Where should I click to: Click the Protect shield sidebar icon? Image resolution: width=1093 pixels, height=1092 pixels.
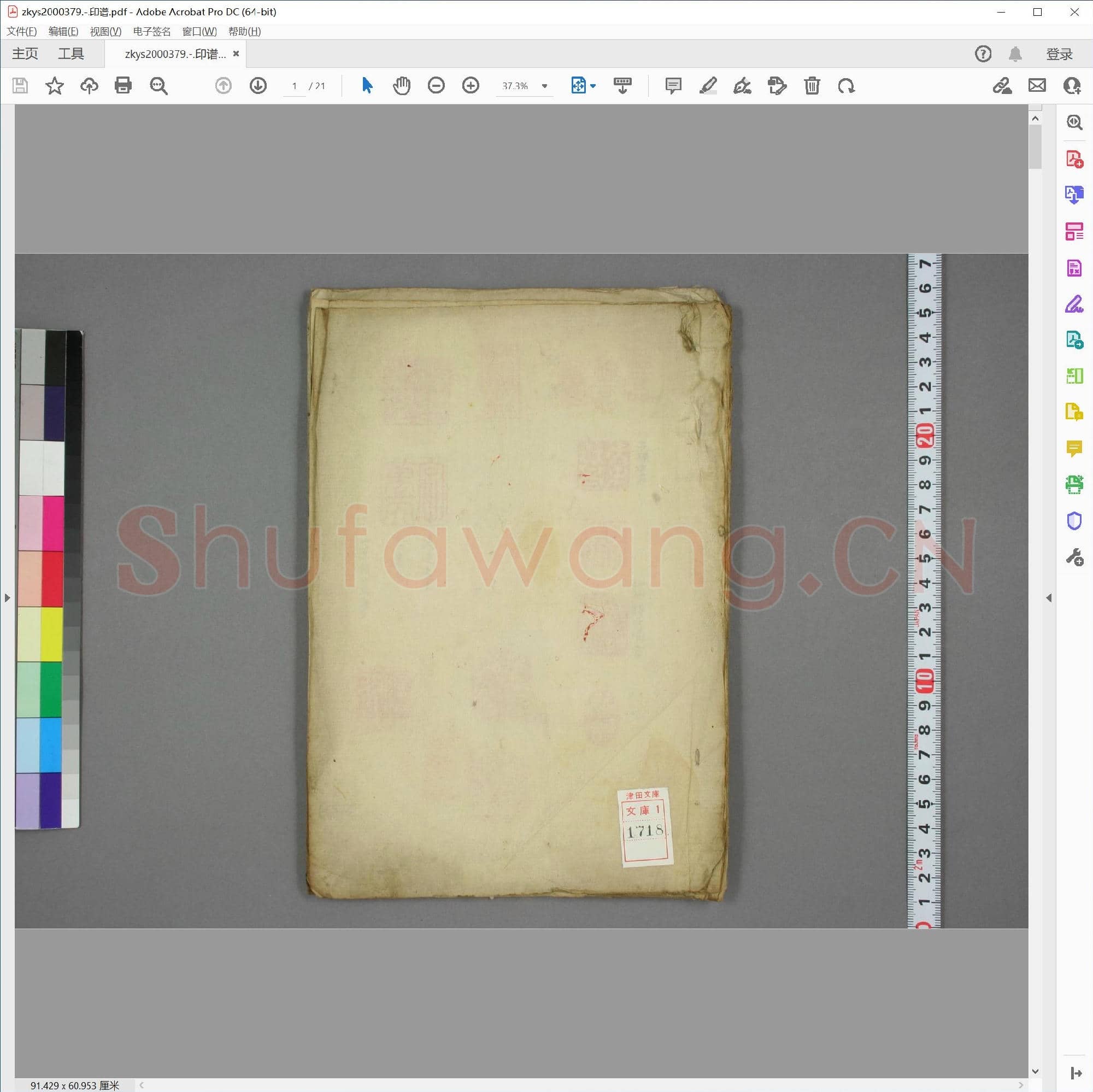click(x=1073, y=520)
